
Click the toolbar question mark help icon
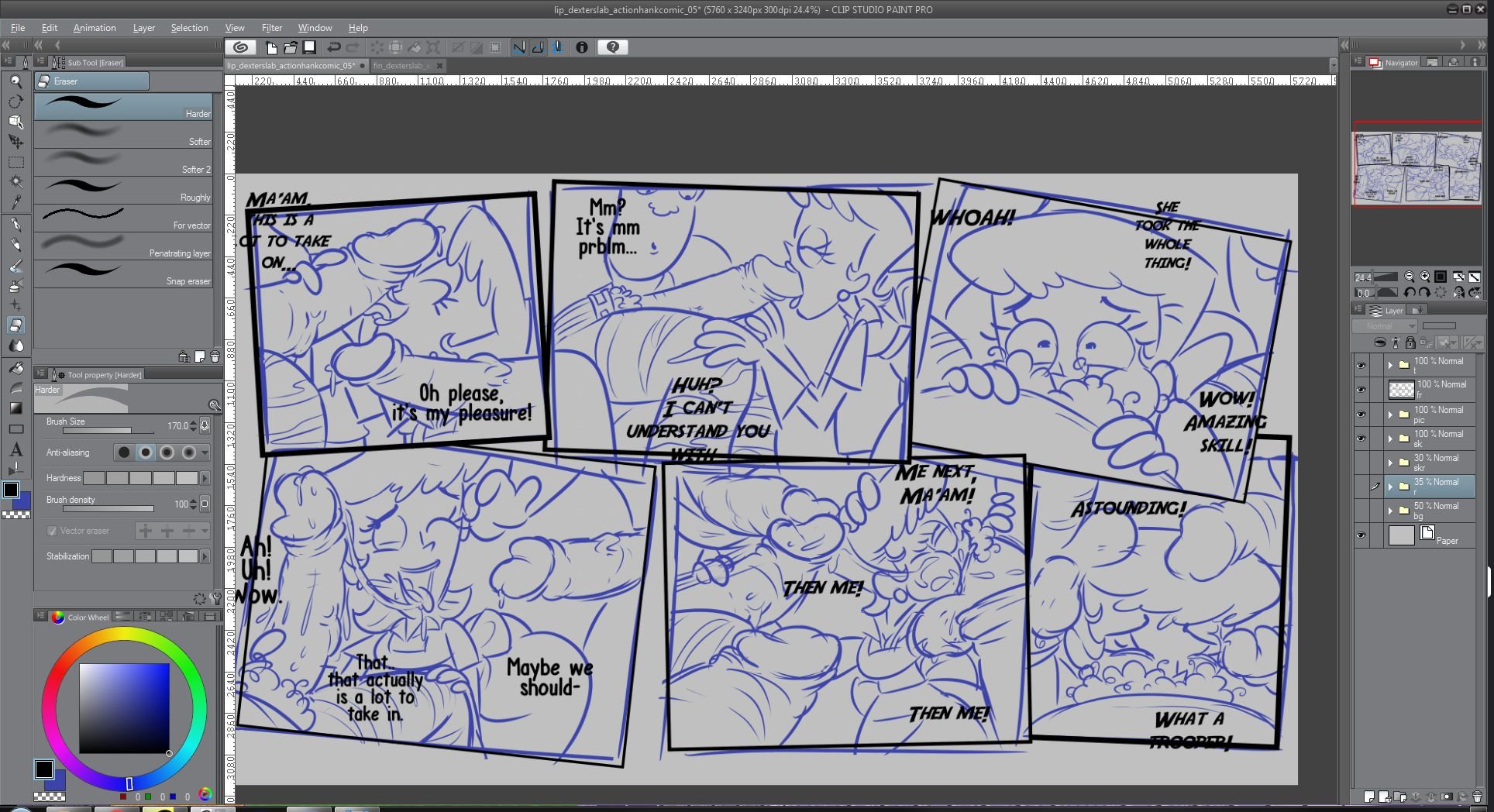(x=612, y=47)
